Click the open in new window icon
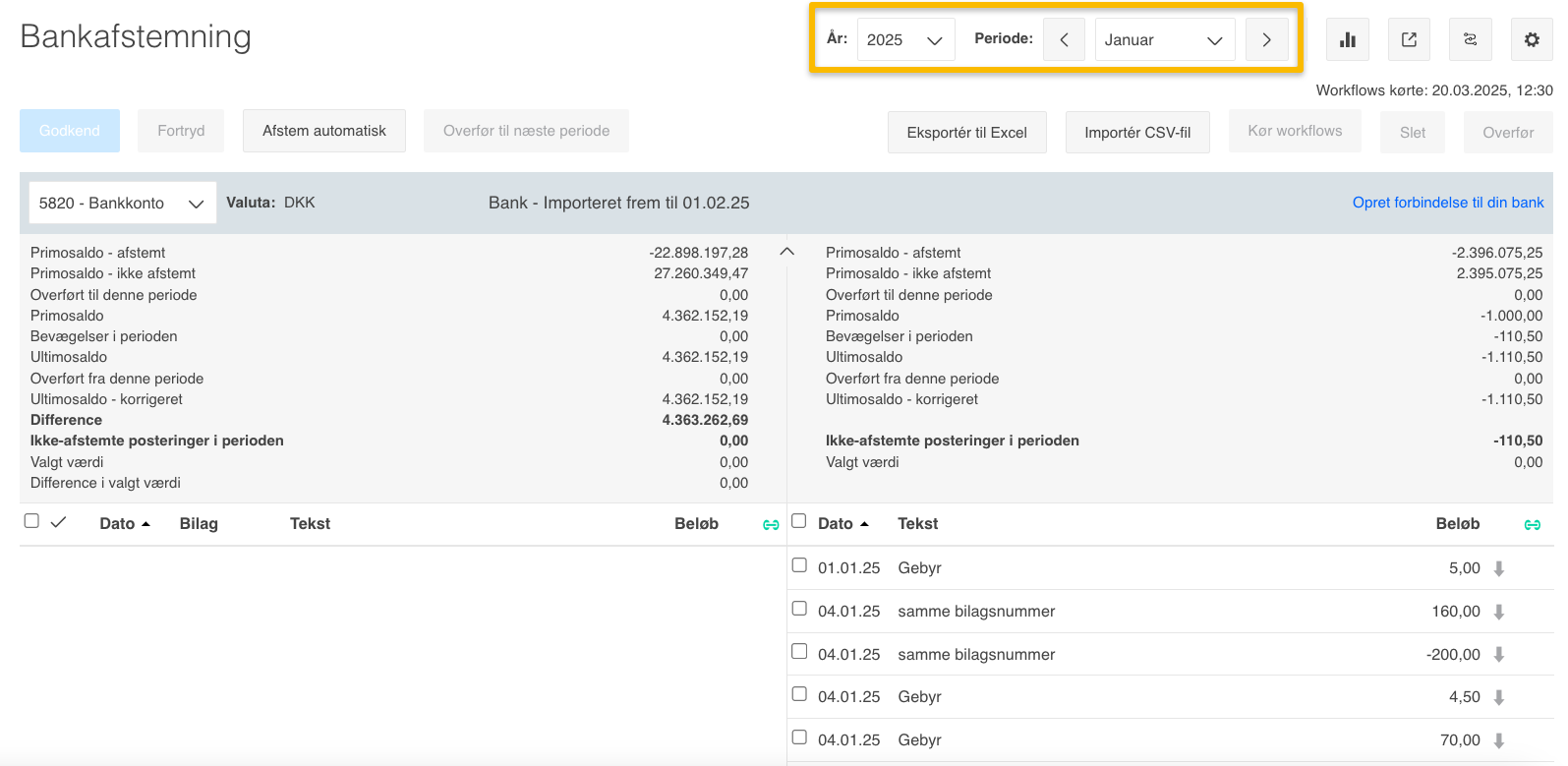 tap(1409, 40)
